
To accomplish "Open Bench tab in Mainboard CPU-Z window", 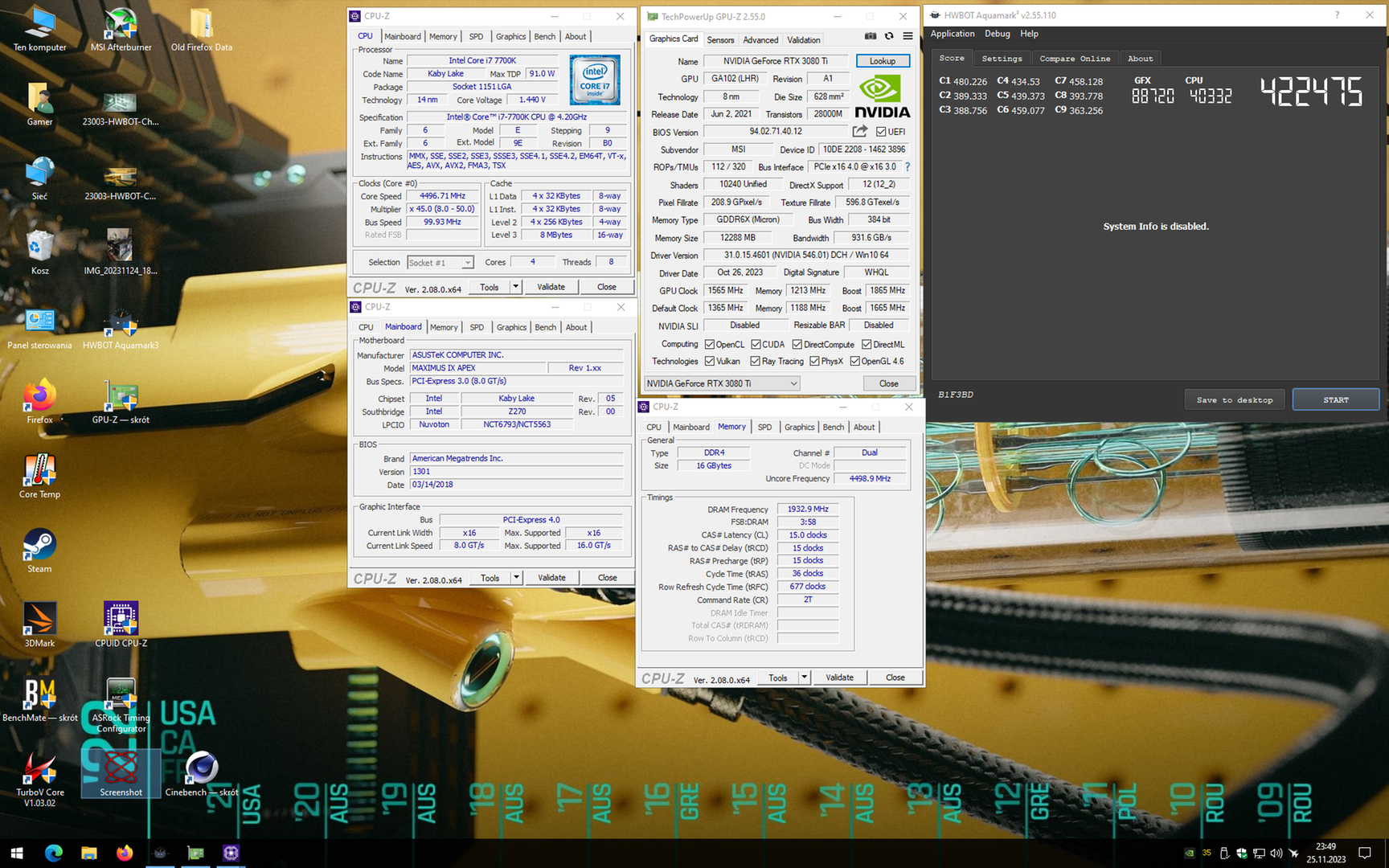I will click(545, 327).
